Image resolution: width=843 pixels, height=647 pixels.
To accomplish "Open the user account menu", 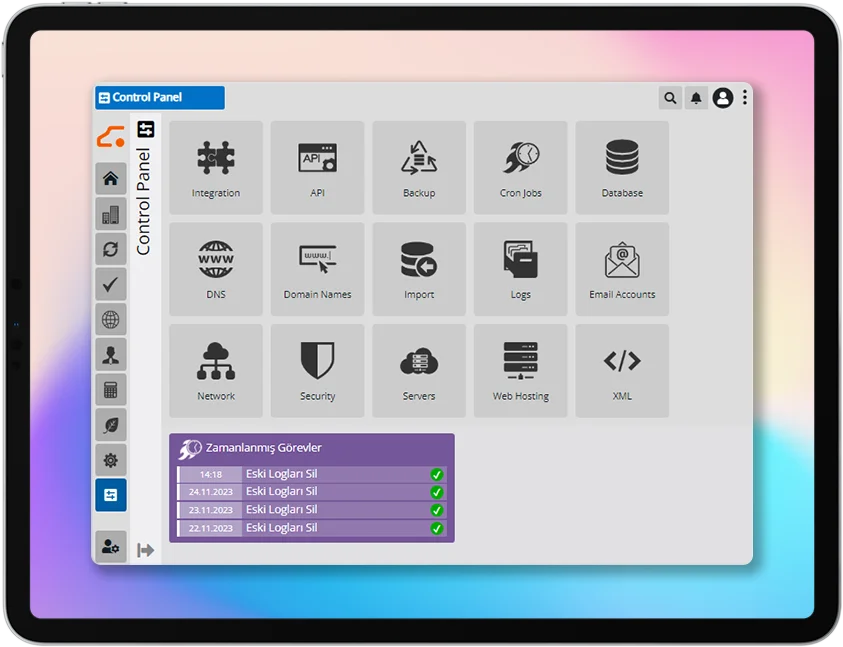I will pos(723,98).
